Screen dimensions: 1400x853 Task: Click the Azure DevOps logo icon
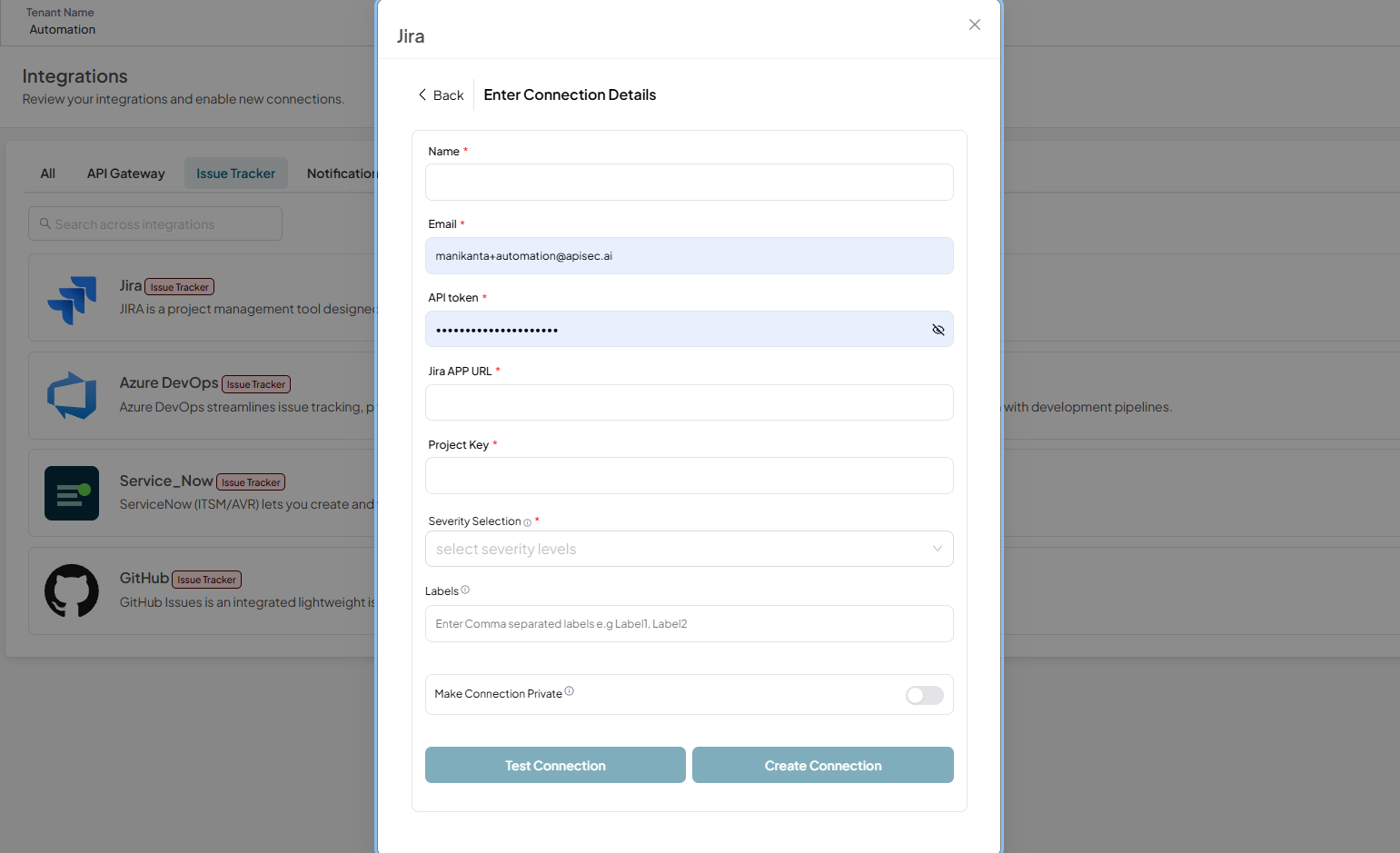point(72,396)
